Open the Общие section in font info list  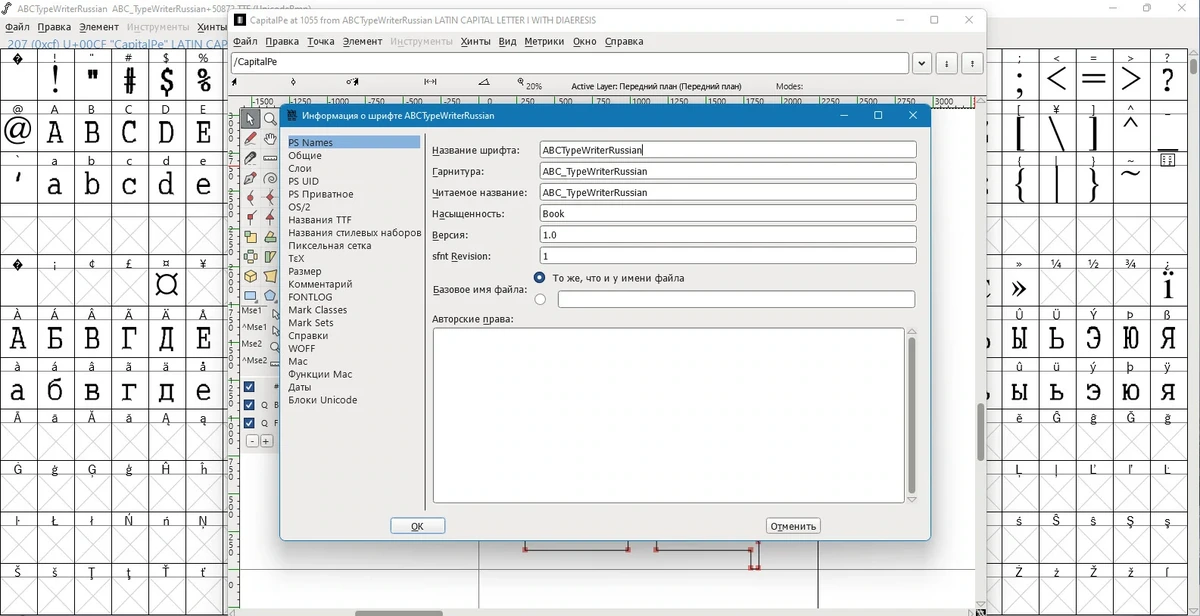305,156
